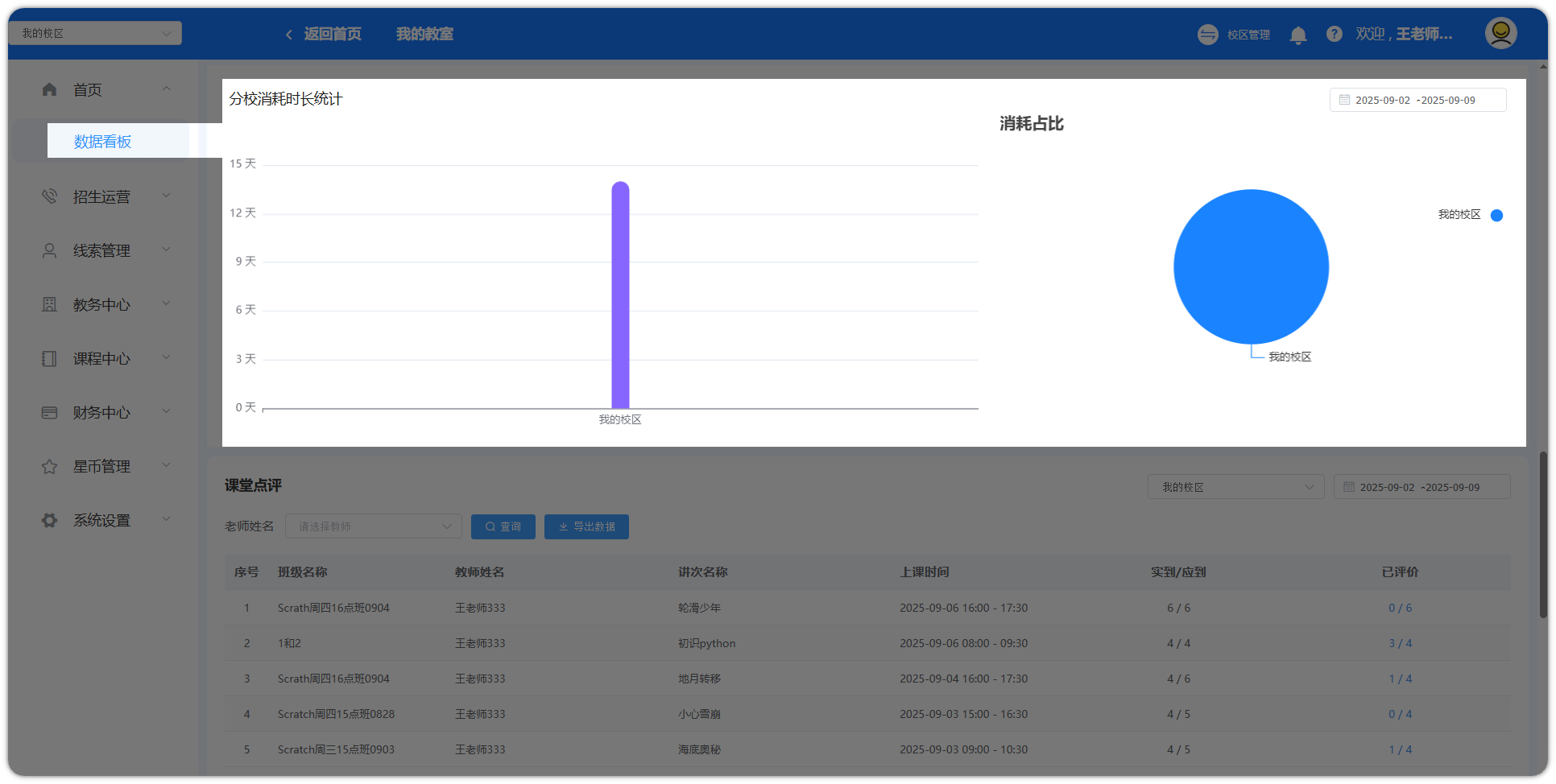Click class name 1和2
Viewport: 1556px width, 784px height.
pyautogui.click(x=289, y=643)
